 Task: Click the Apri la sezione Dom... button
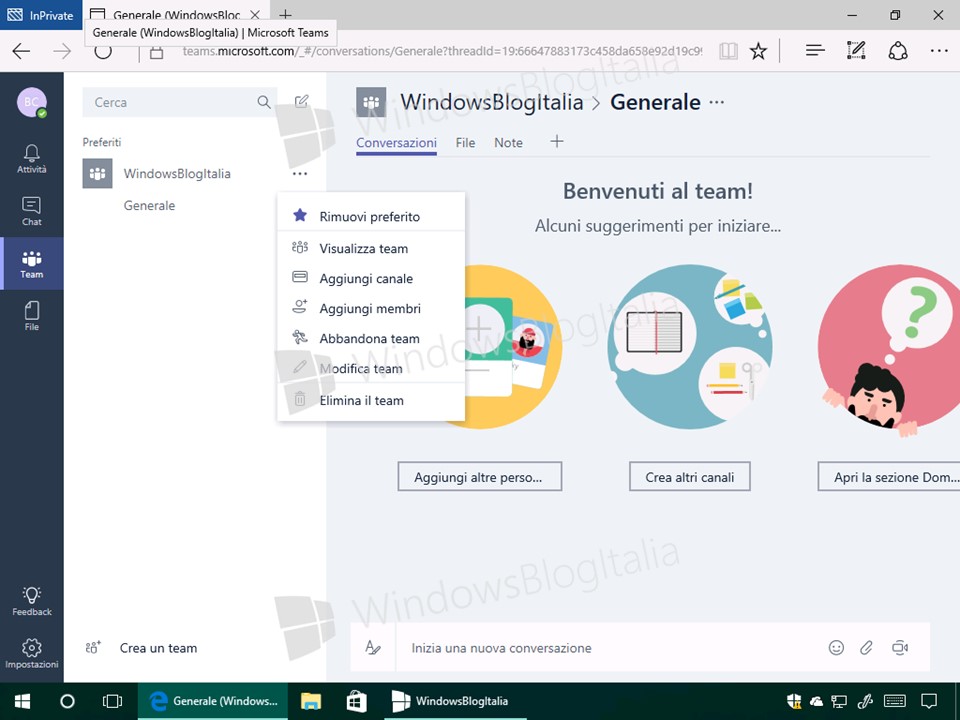[889, 476]
